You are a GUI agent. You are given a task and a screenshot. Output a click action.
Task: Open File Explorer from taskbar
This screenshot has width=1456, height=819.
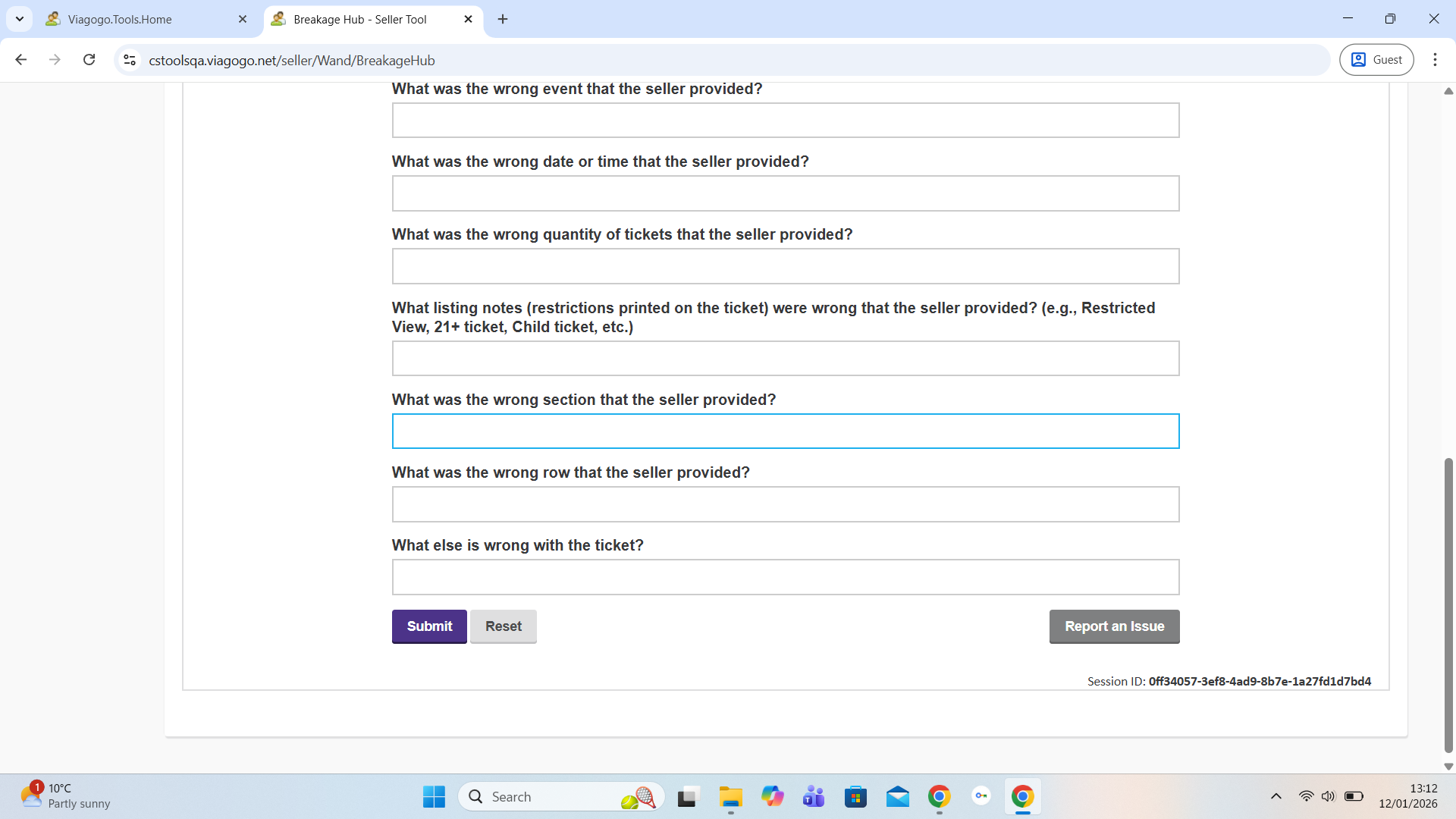pos(730,797)
